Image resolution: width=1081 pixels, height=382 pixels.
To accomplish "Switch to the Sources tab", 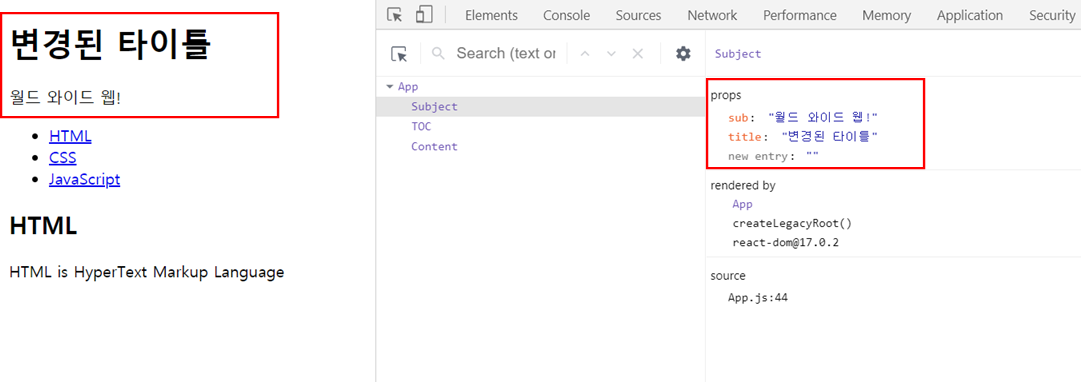I will click(x=638, y=15).
